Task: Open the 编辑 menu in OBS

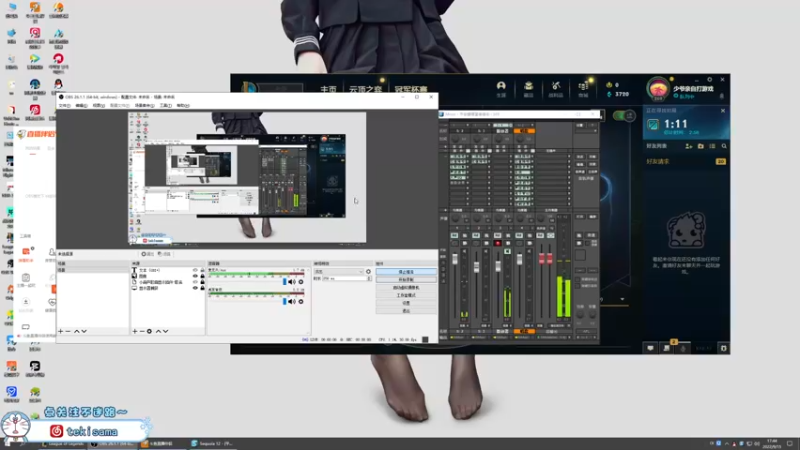Action: (81, 106)
